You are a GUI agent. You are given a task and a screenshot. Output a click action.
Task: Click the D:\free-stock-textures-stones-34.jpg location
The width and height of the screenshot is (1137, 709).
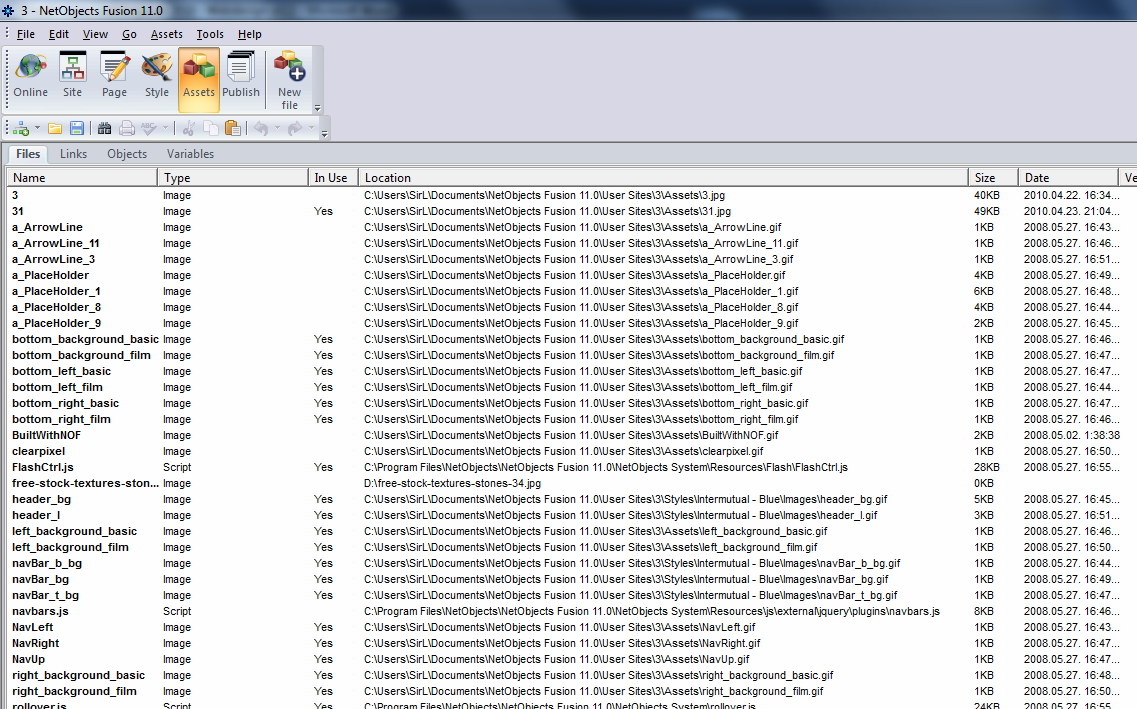tap(452, 483)
